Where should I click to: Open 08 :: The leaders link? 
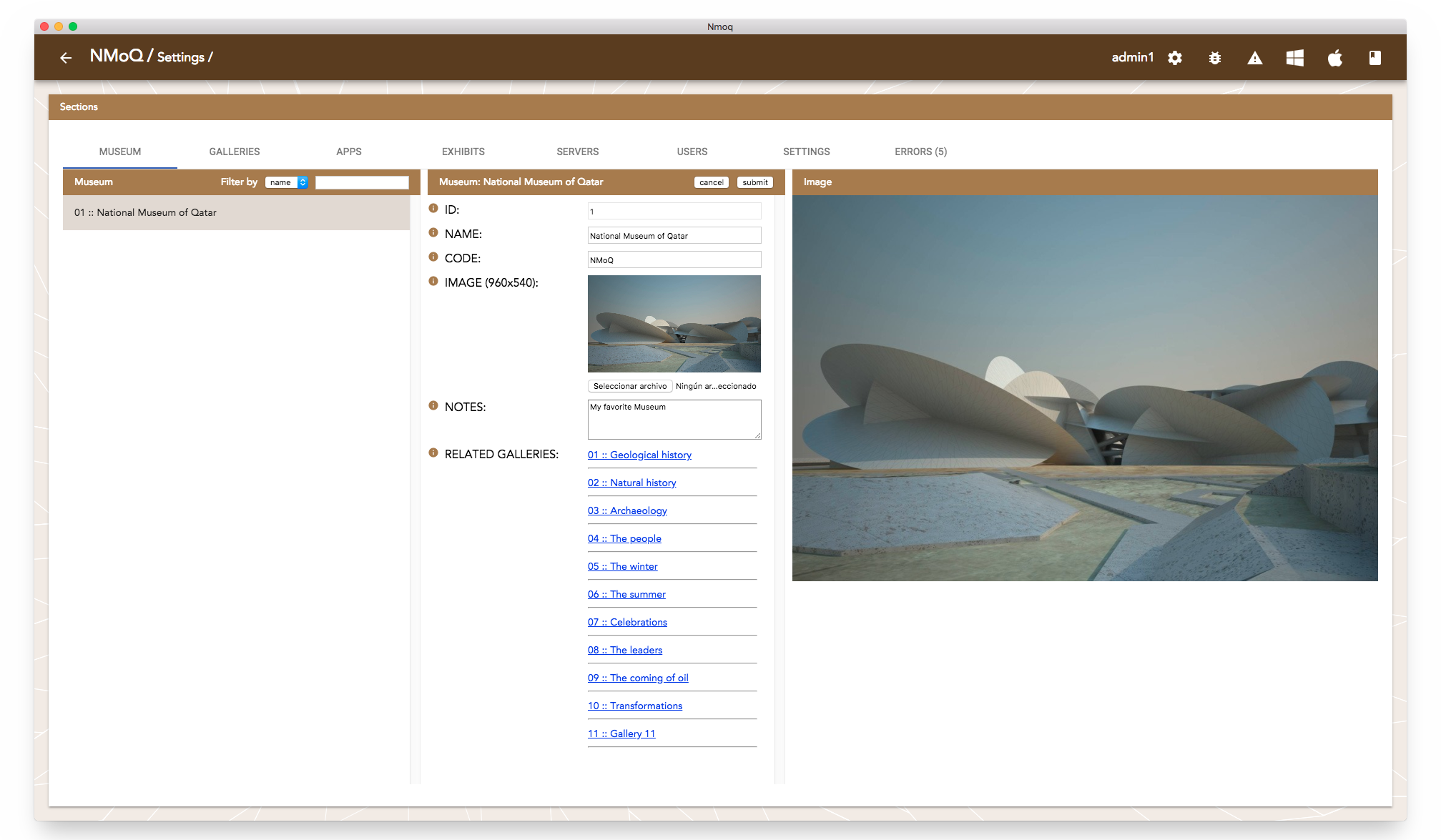click(625, 650)
